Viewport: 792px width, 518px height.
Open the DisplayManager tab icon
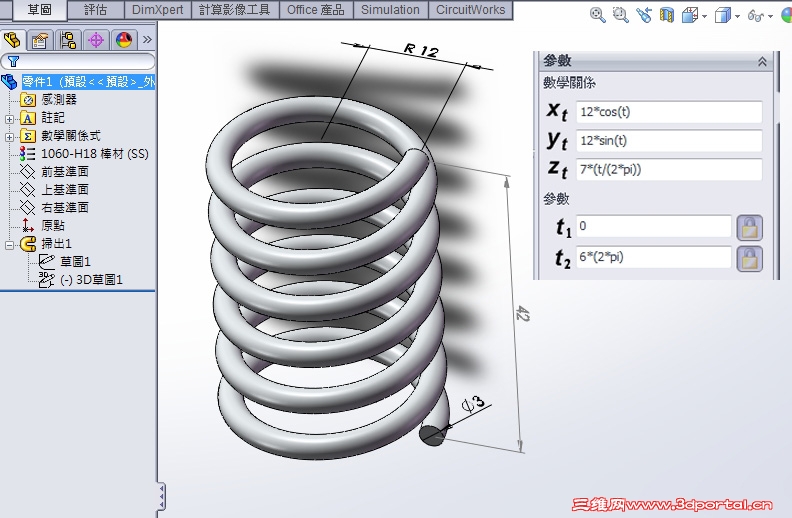pyautogui.click(x=123, y=40)
